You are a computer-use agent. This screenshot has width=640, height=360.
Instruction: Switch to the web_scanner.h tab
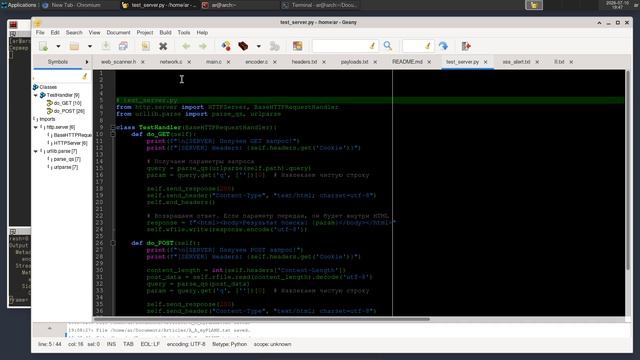(x=118, y=62)
